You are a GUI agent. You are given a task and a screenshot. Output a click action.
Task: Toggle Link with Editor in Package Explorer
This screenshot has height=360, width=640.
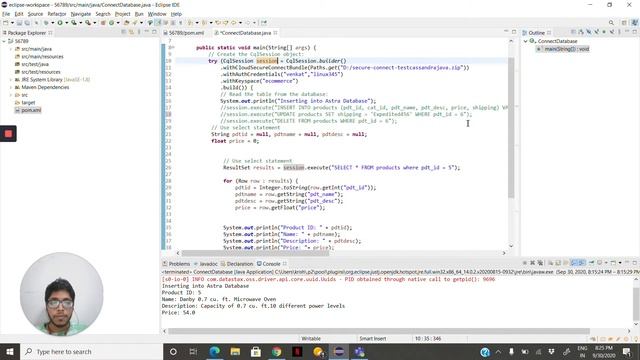tap(131, 32)
